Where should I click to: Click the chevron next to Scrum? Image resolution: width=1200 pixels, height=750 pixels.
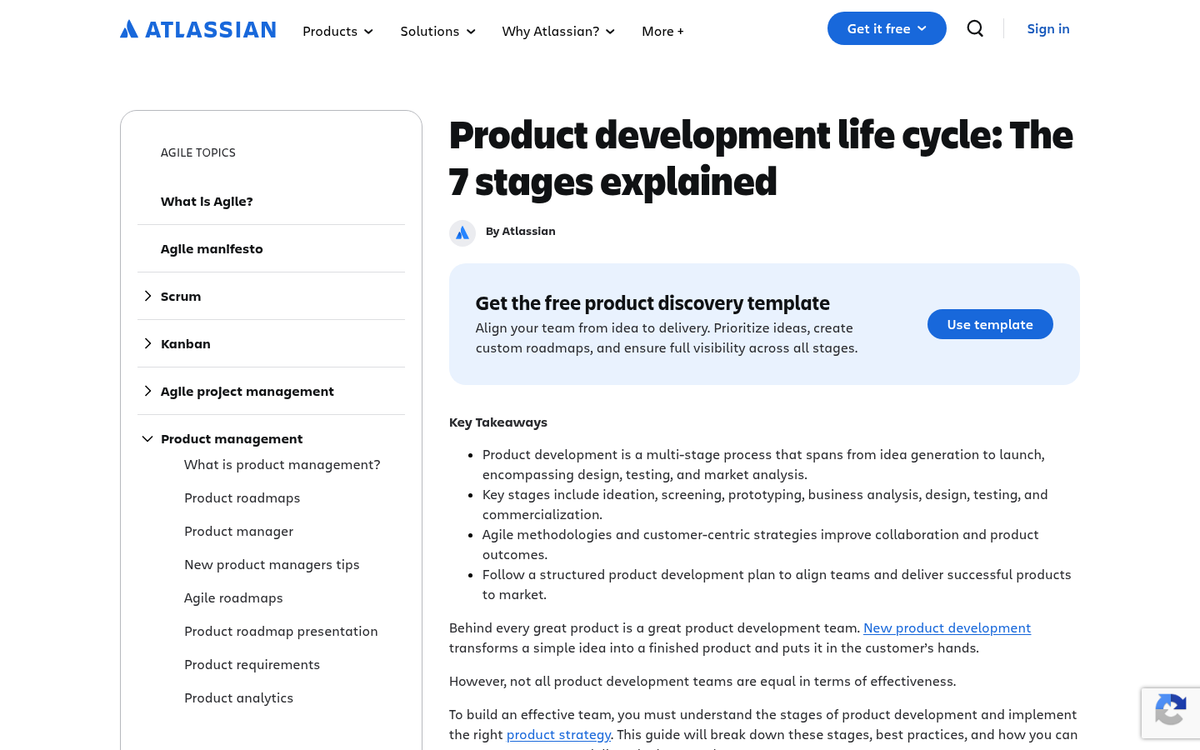point(147,295)
